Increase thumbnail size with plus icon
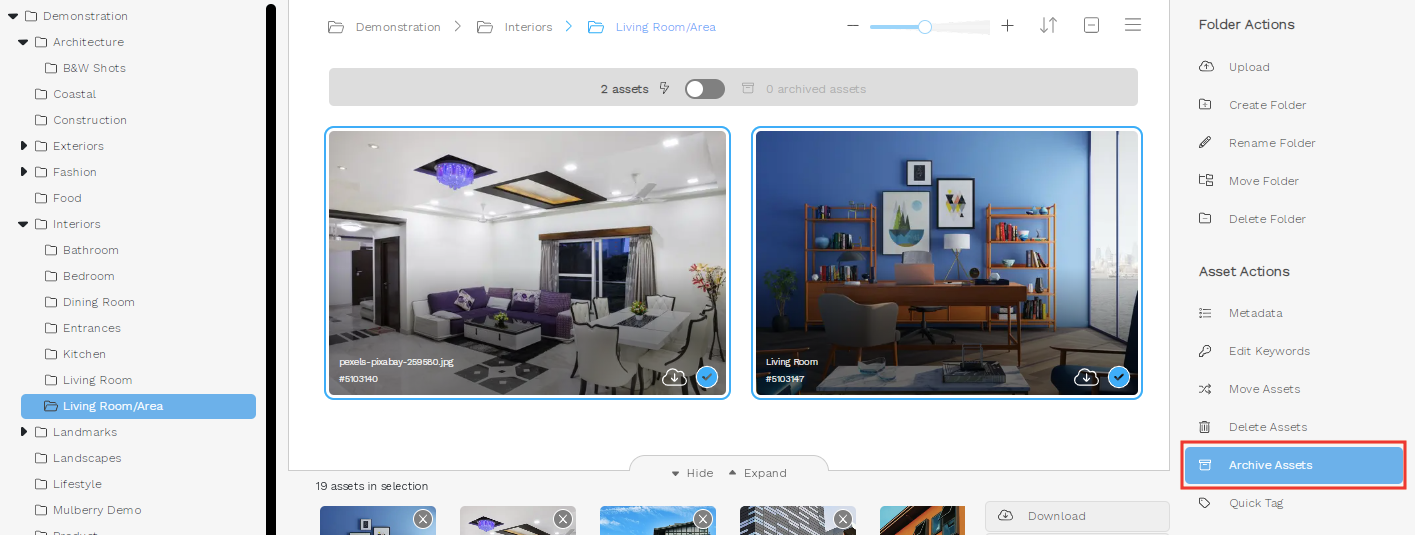1415x535 pixels. click(1007, 26)
